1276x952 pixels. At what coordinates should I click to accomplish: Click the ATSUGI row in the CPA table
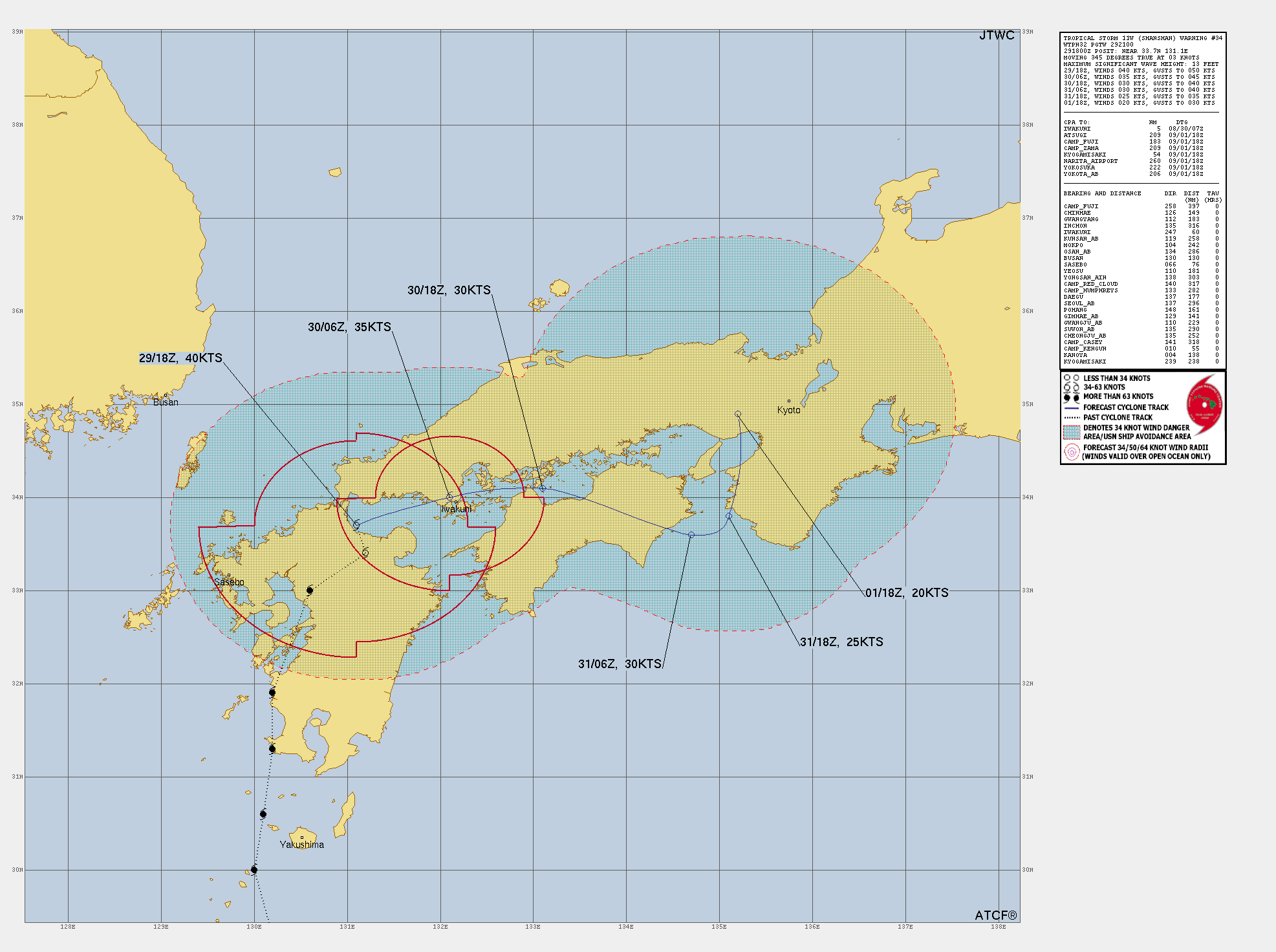point(1133,135)
